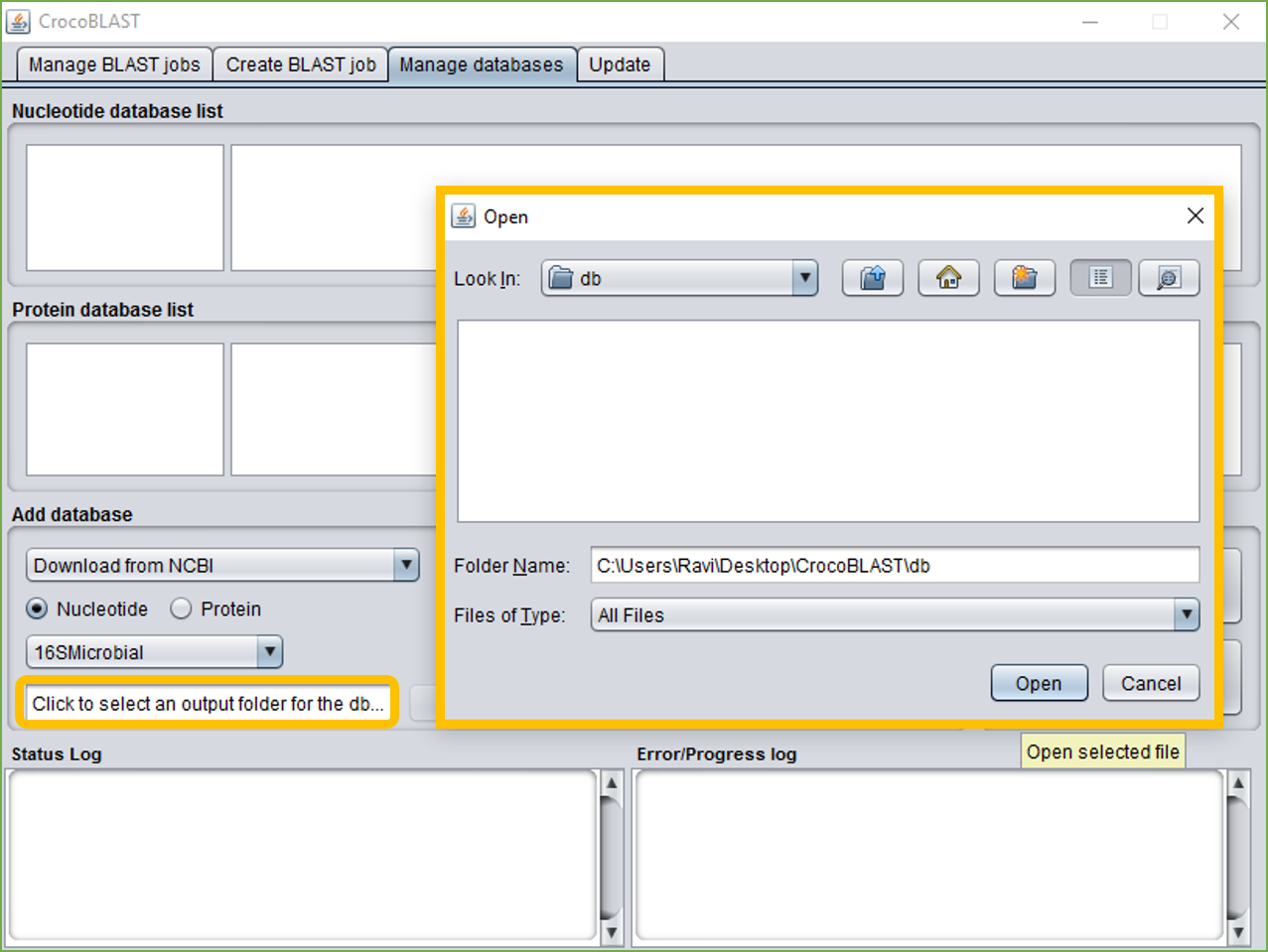Viewport: 1268px width, 952px height.
Task: Cancel the Open dialog
Action: 1151,683
